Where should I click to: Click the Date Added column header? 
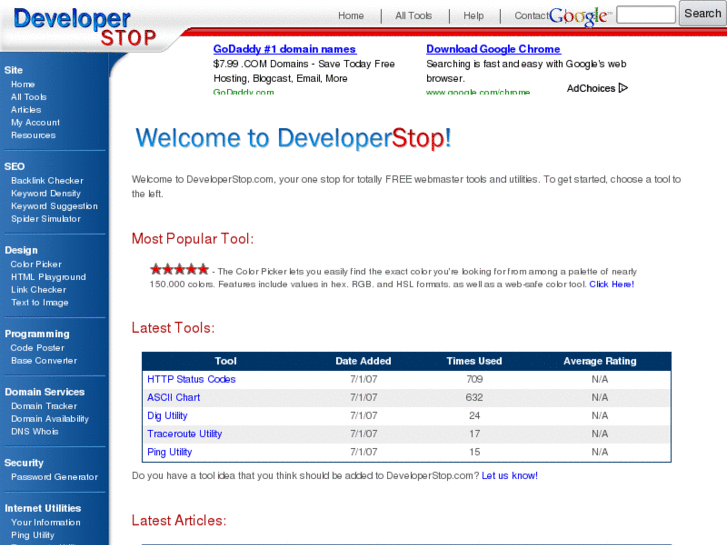click(x=363, y=361)
